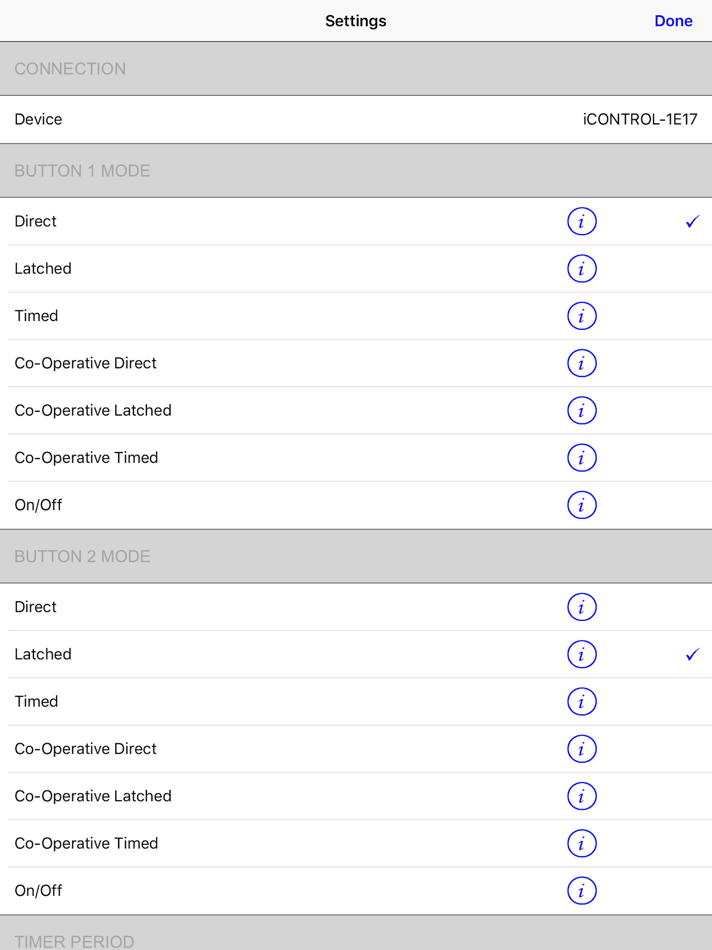The image size is (712, 950).
Task: View info about Latched mode under Button 1
Action: tap(582, 268)
